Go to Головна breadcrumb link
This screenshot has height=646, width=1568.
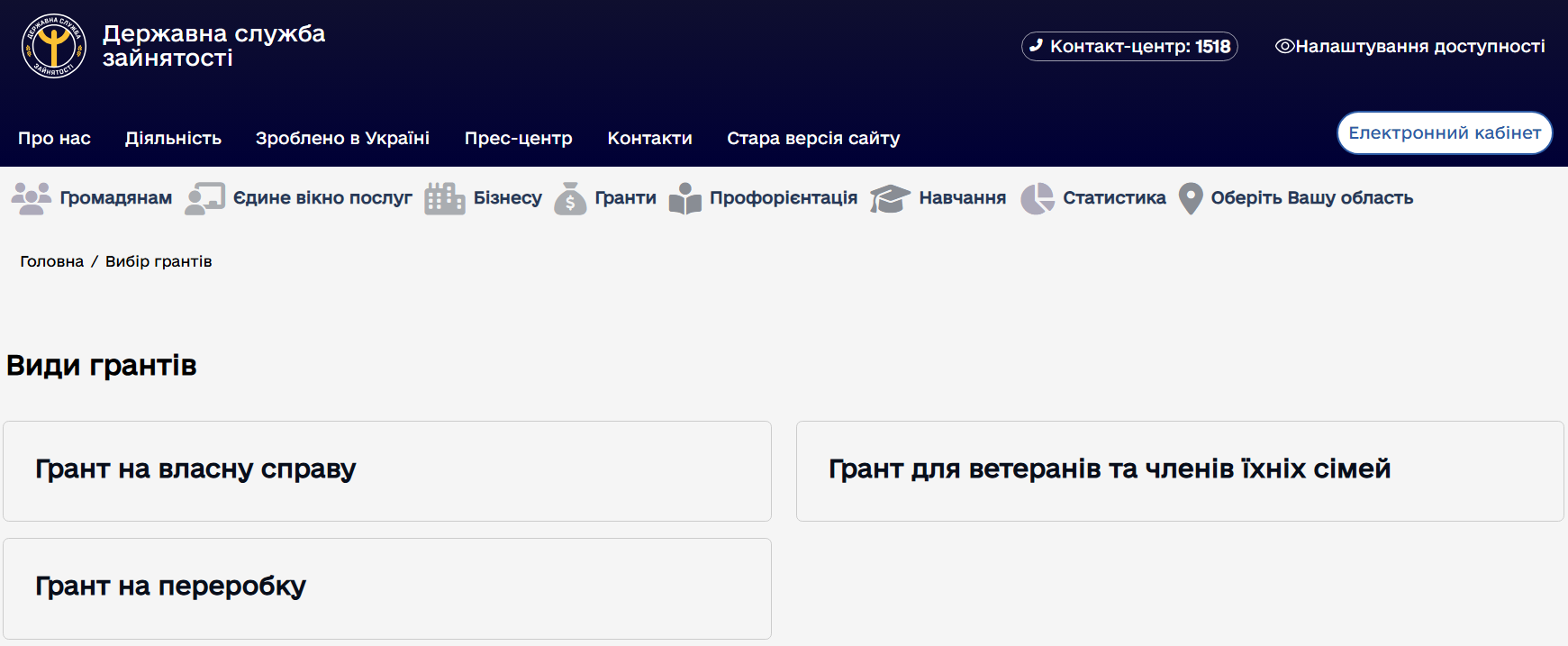51,261
